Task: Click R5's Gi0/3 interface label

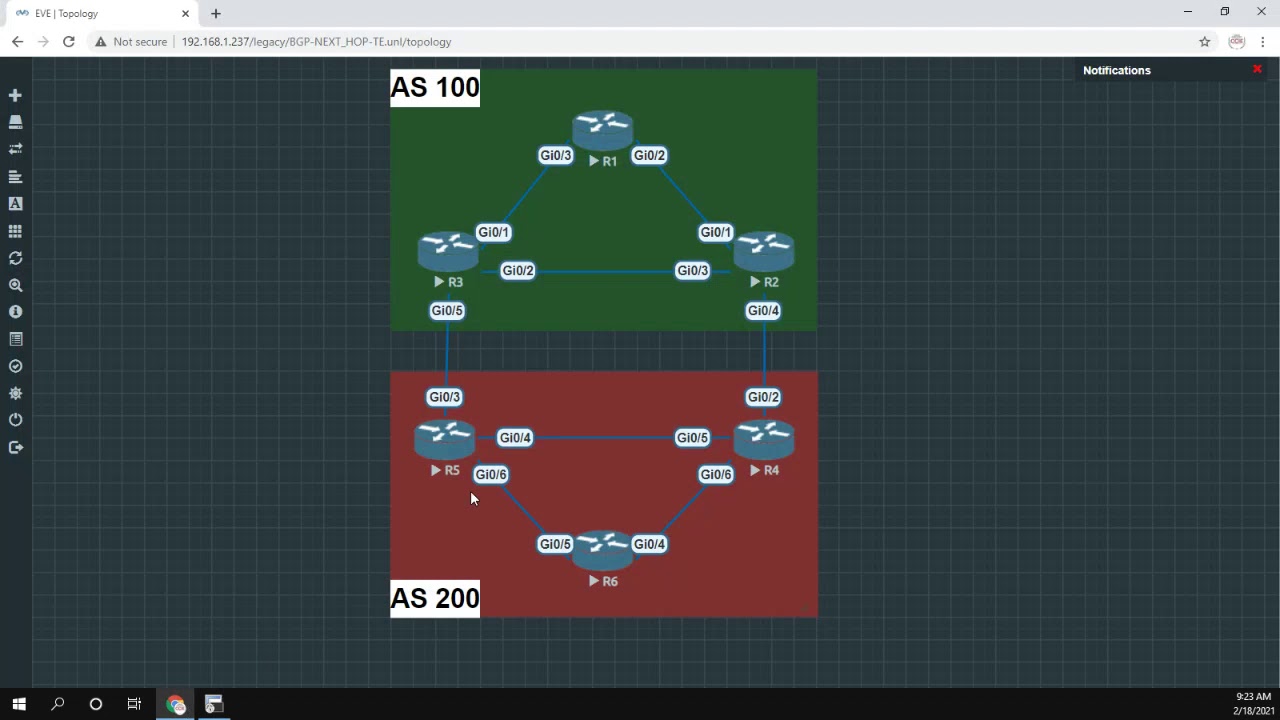Action: point(444,397)
